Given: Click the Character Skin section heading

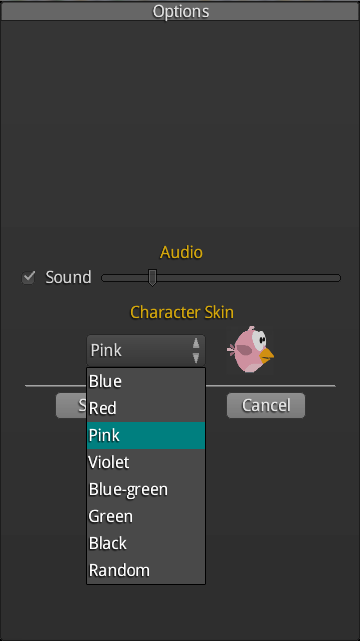Looking at the screenshot, I should [x=182, y=312].
